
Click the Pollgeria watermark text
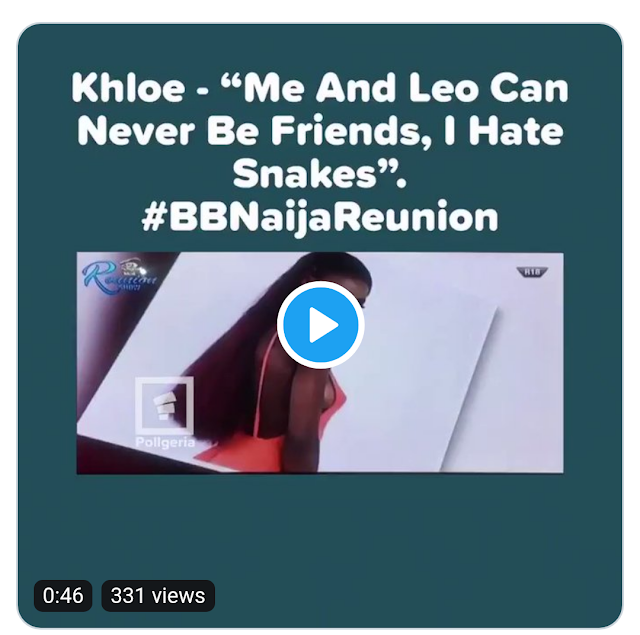[x=165, y=442]
